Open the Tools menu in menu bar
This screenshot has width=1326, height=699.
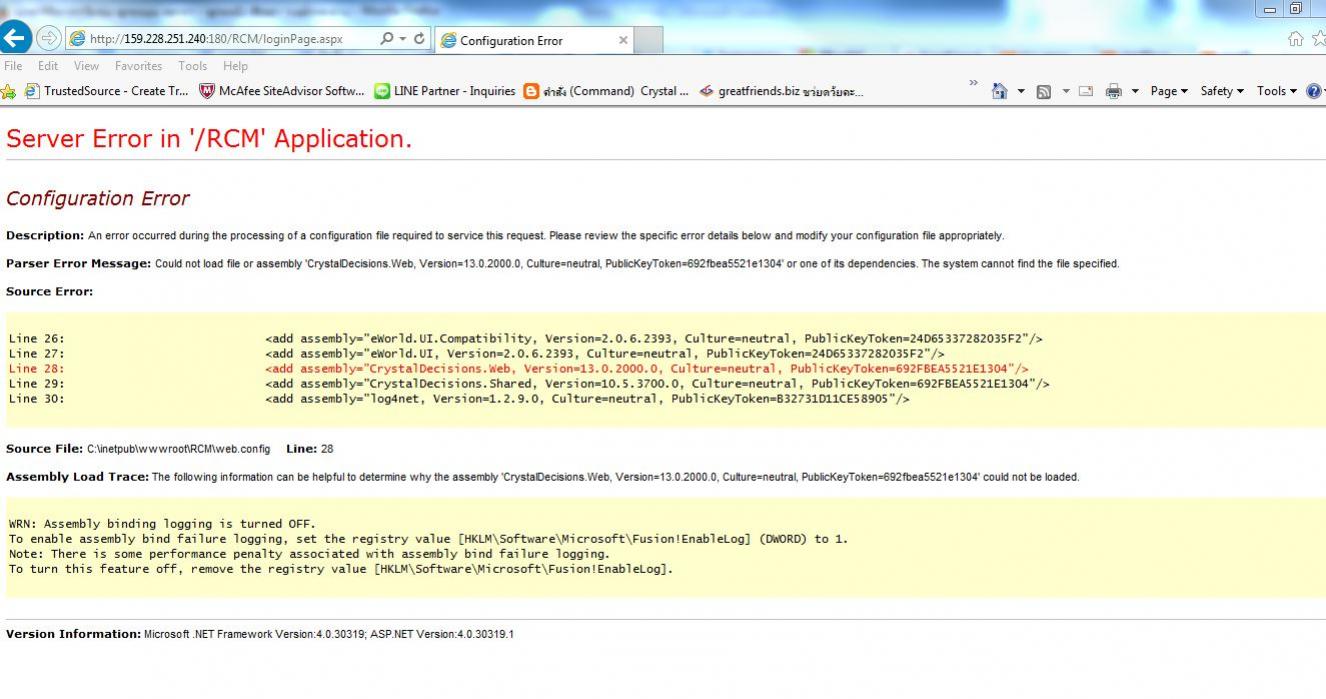192,66
